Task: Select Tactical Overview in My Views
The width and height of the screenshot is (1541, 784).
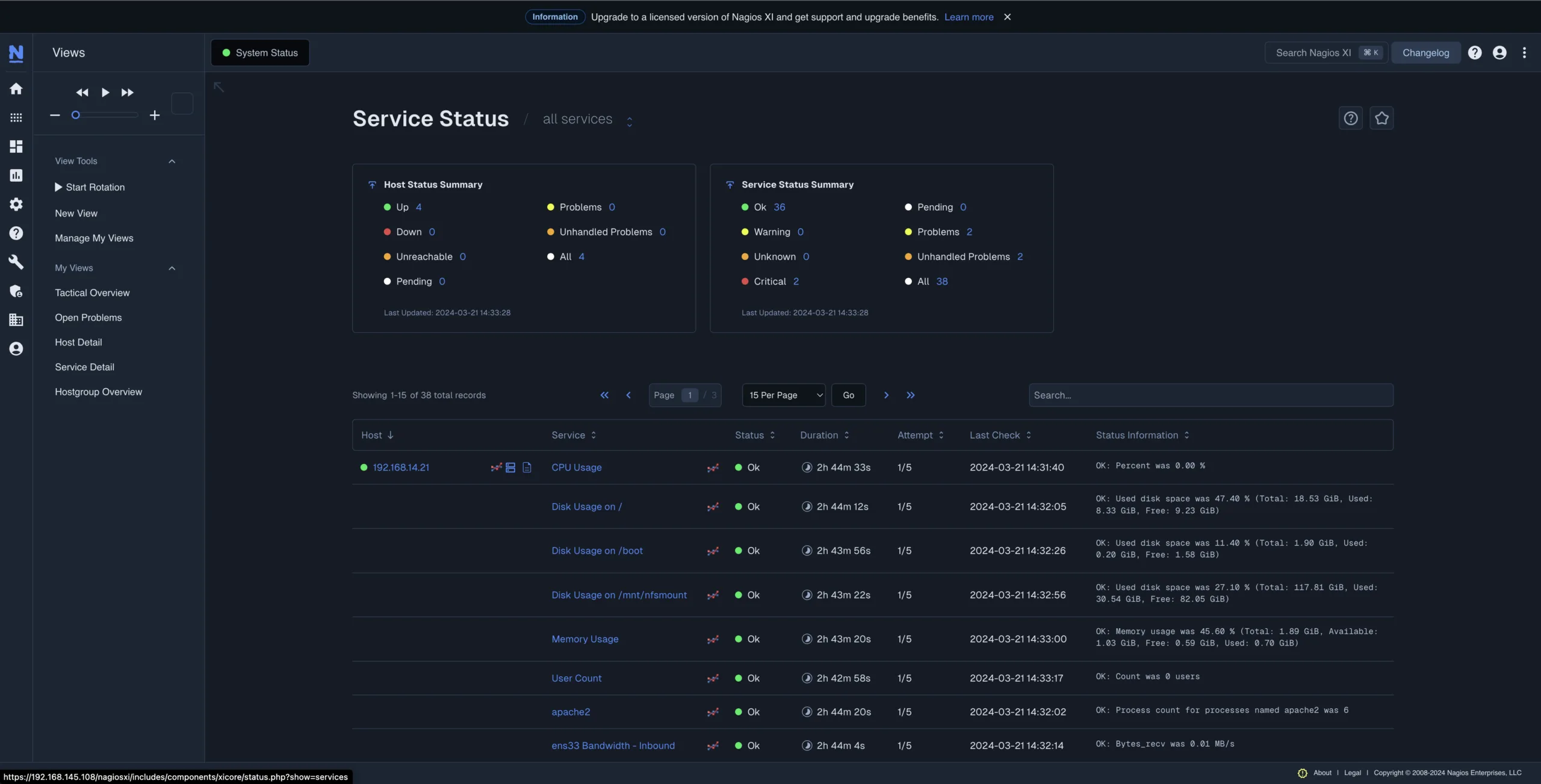Action: click(x=92, y=292)
